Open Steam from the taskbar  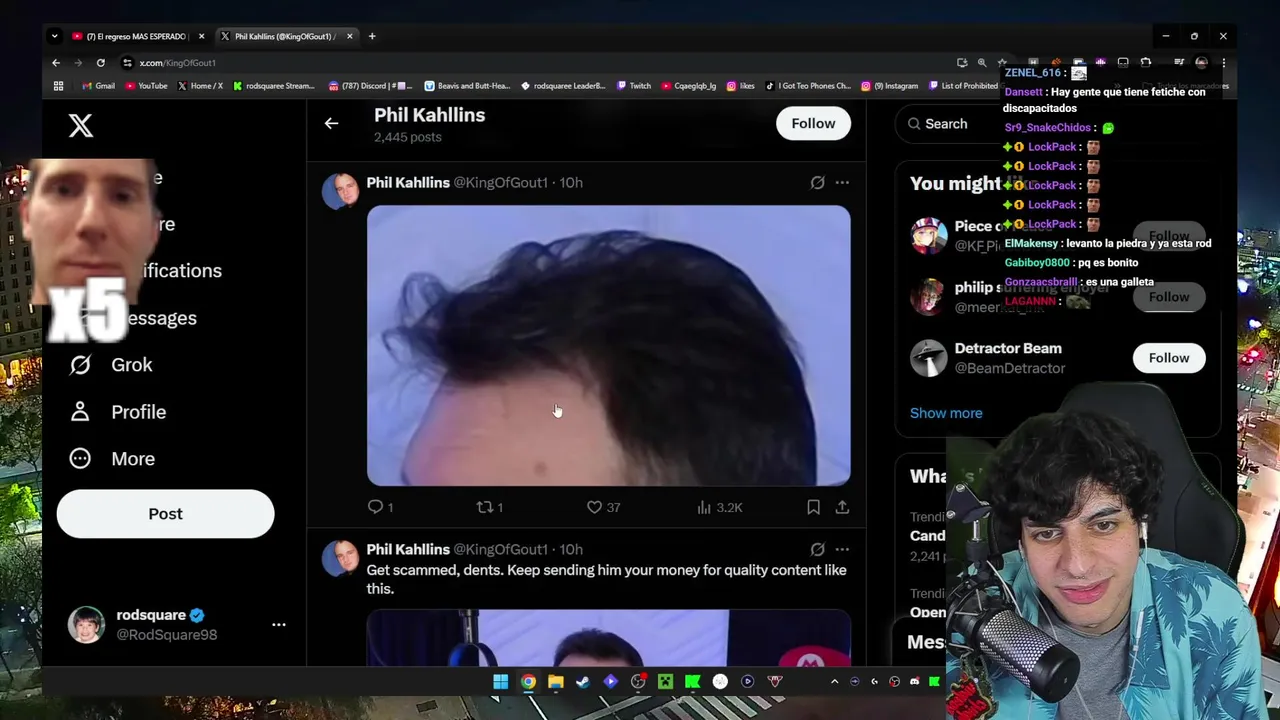(x=583, y=682)
